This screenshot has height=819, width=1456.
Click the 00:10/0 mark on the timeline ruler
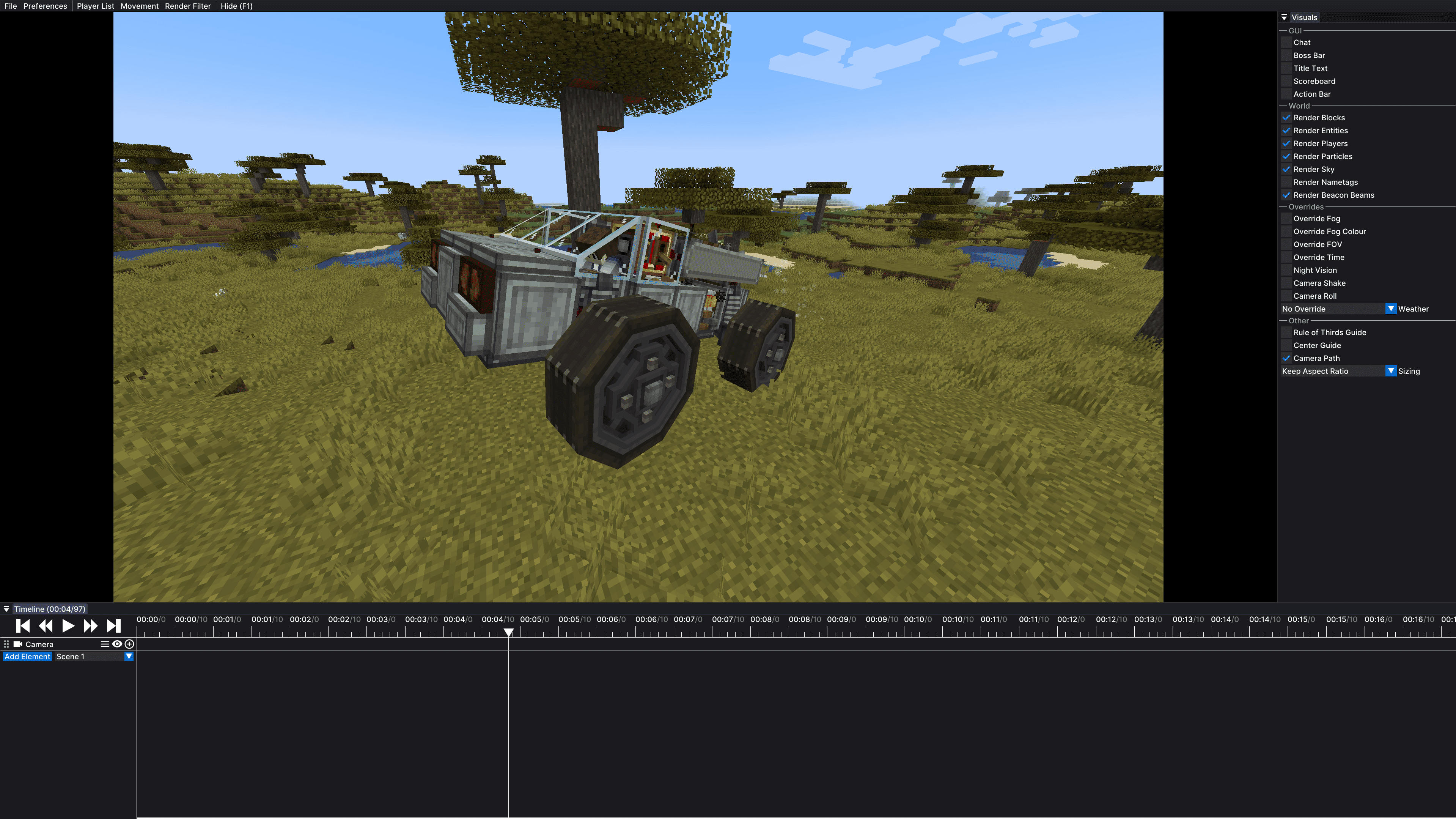tap(917, 619)
